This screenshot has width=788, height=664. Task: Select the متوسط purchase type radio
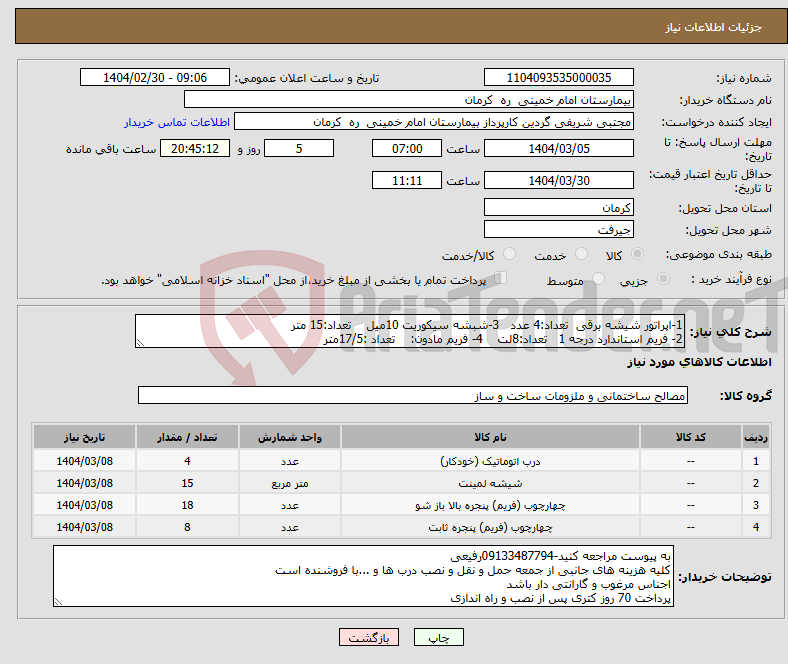(x=599, y=278)
